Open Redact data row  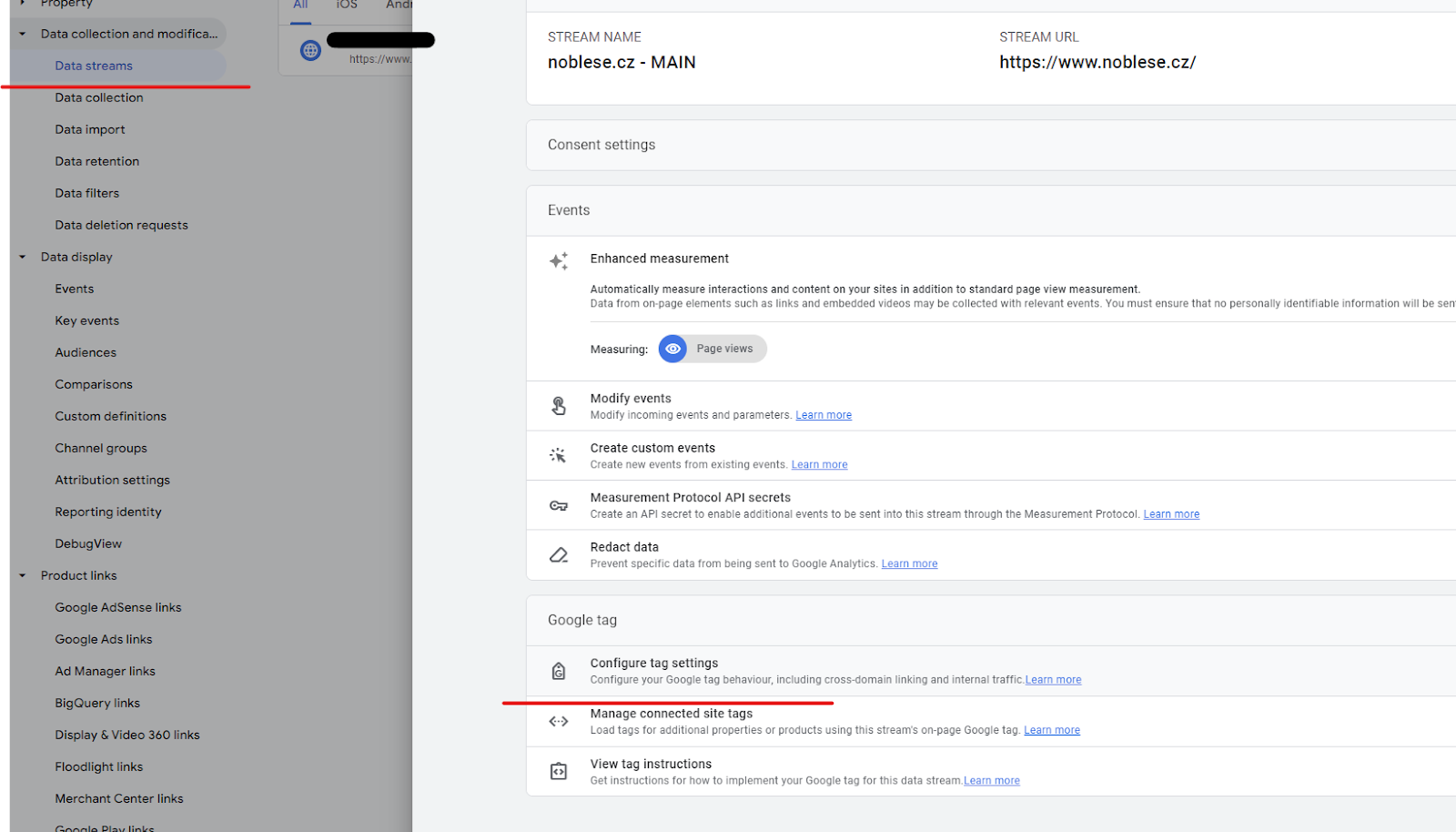pyautogui.click(x=991, y=554)
